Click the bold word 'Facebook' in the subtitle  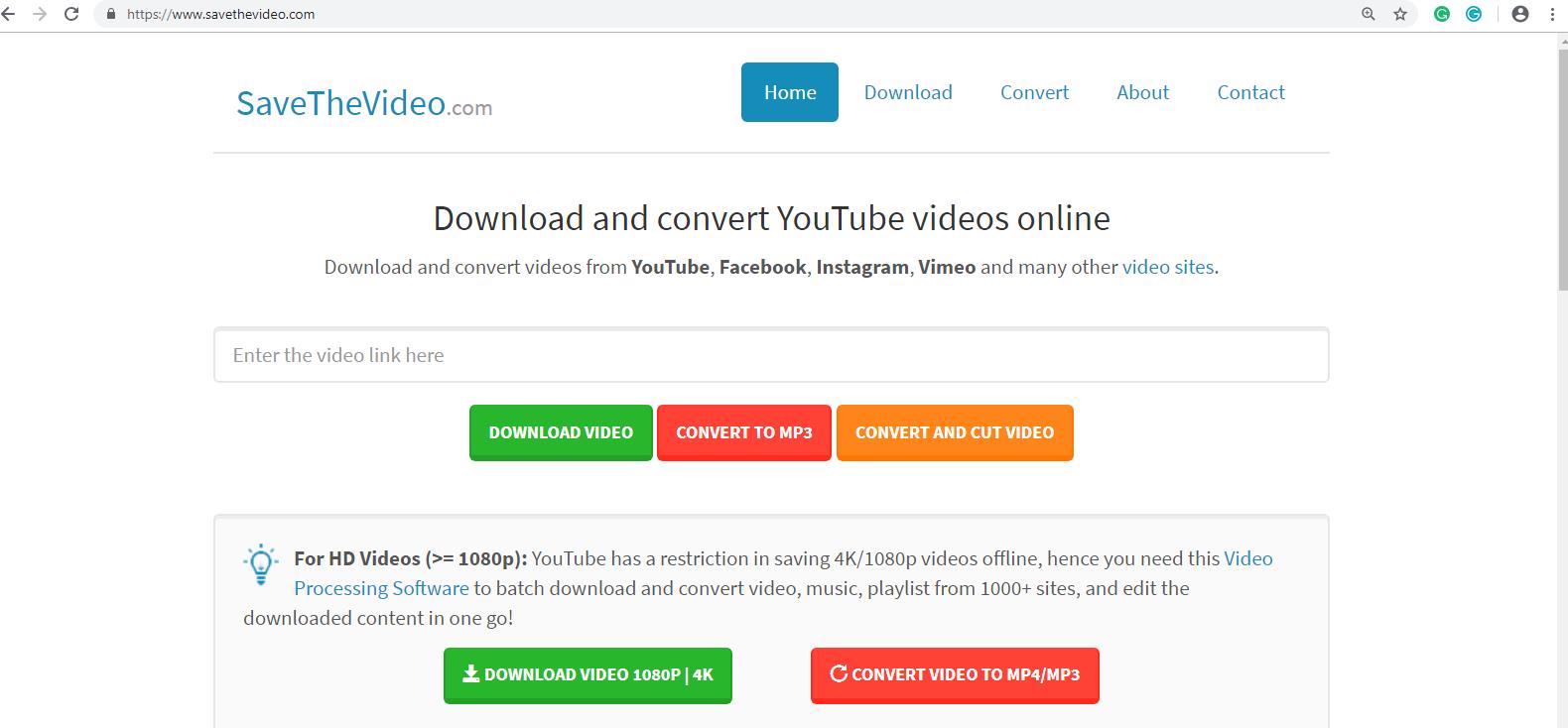pyautogui.click(x=762, y=267)
